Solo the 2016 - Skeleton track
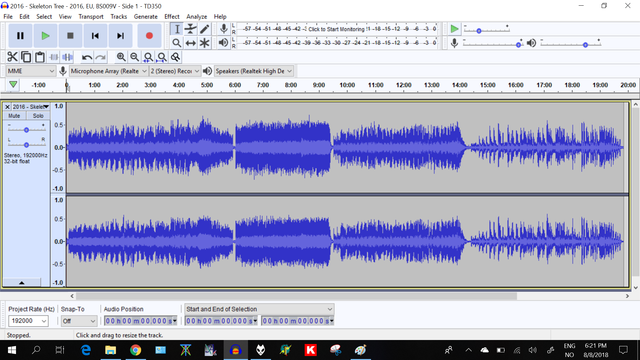 [x=38, y=116]
